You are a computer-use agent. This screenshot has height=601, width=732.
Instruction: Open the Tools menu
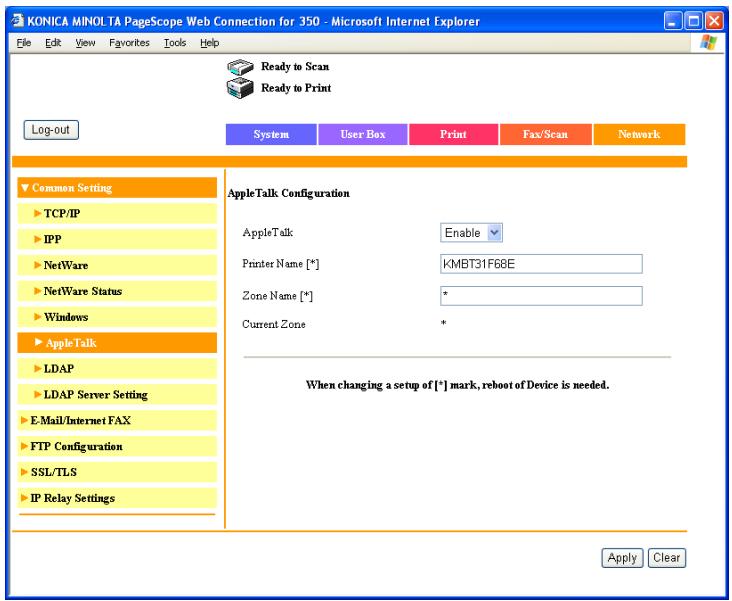tap(175, 43)
